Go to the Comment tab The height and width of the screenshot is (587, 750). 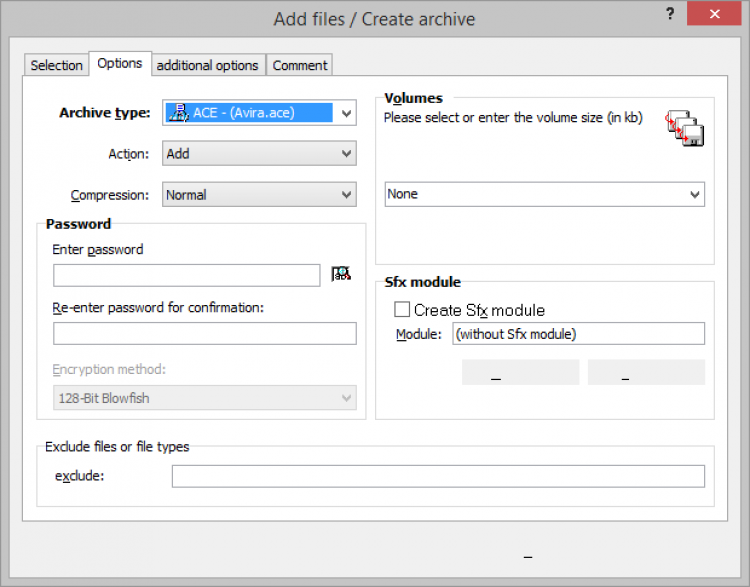pos(300,65)
